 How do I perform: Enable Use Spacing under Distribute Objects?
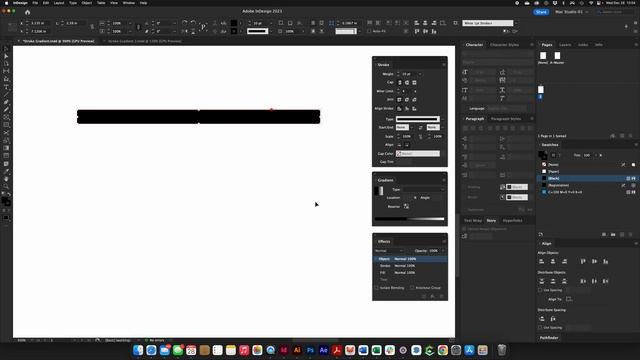(x=540, y=290)
